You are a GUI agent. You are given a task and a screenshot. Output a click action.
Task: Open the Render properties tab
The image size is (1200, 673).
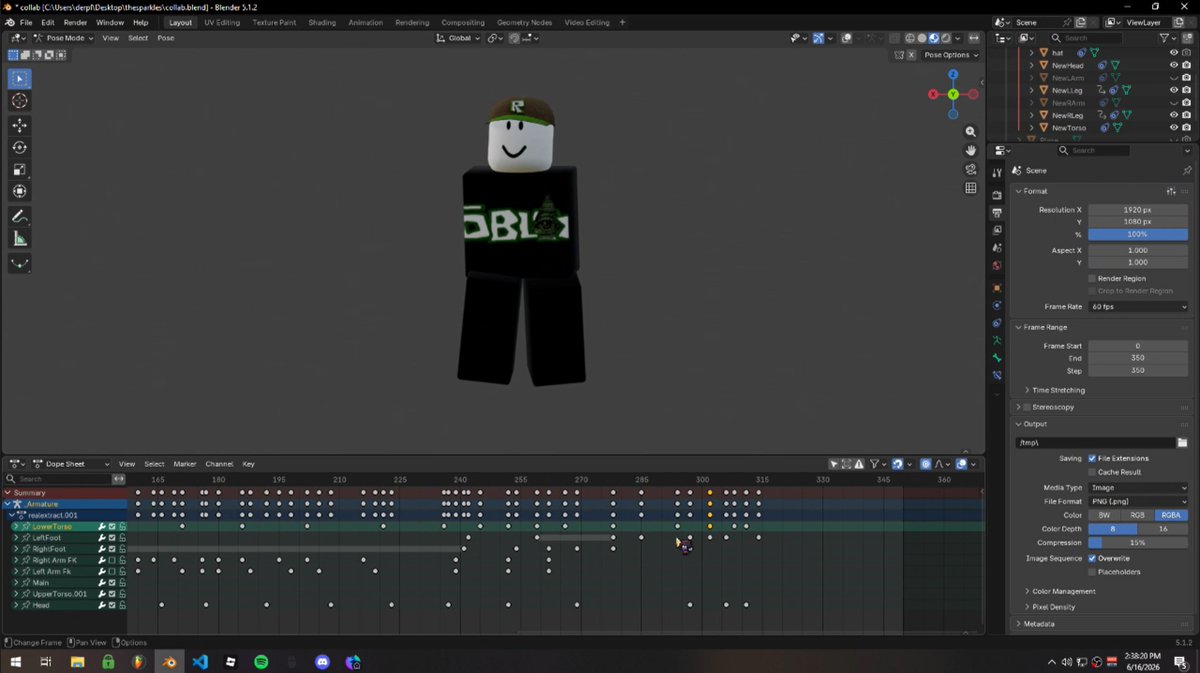pyautogui.click(x=997, y=195)
